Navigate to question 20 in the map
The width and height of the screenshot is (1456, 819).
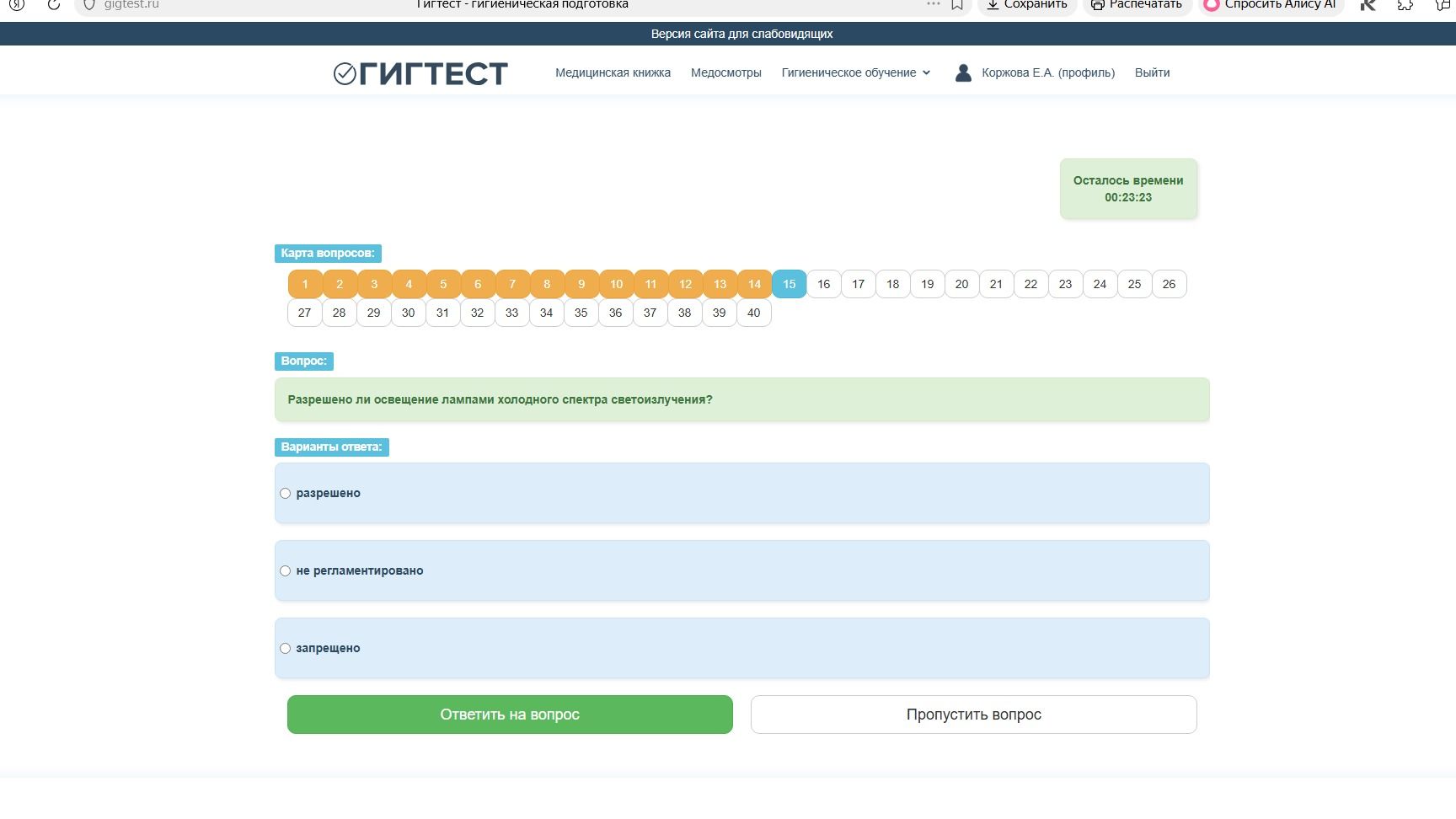[x=961, y=284]
